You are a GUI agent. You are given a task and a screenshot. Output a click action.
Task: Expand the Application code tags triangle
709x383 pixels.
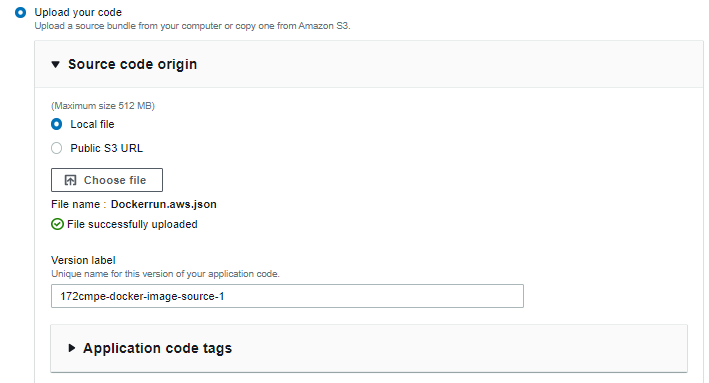coord(71,348)
